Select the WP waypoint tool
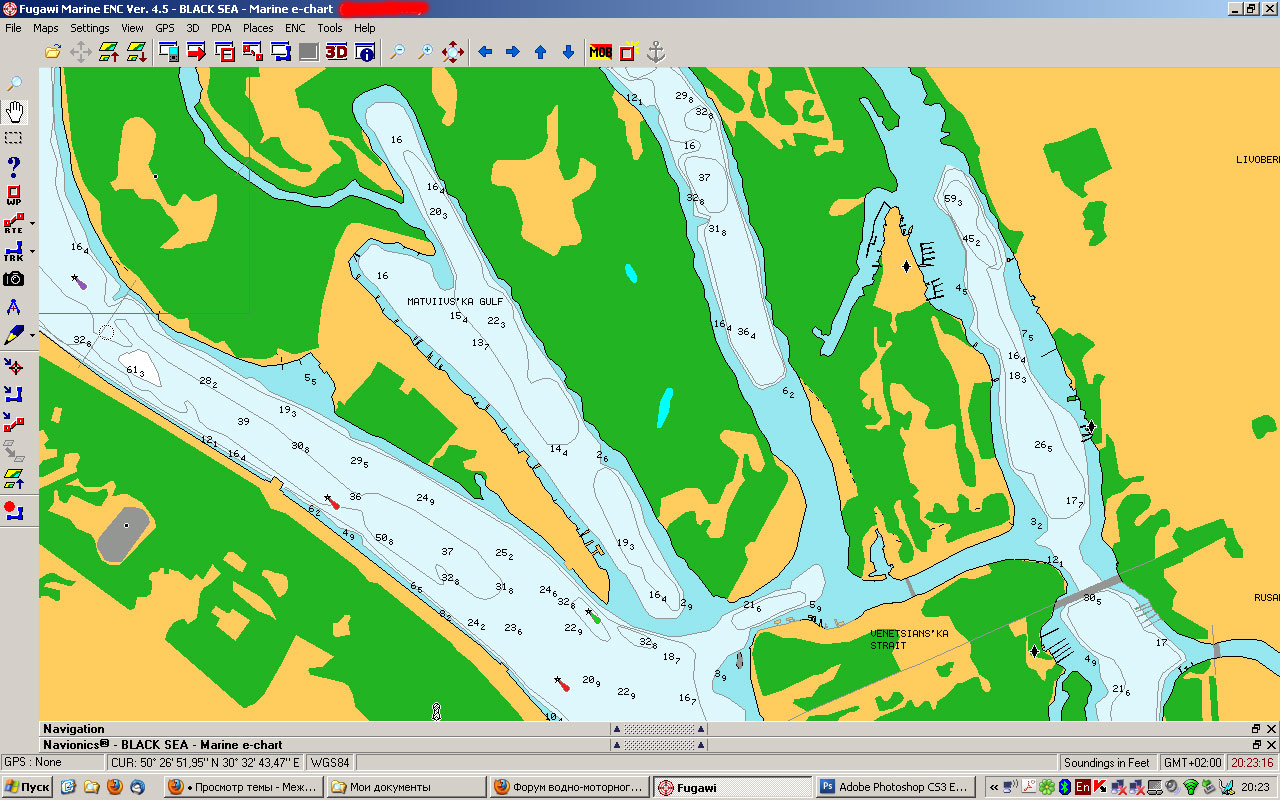This screenshot has width=1280, height=800. 14,194
